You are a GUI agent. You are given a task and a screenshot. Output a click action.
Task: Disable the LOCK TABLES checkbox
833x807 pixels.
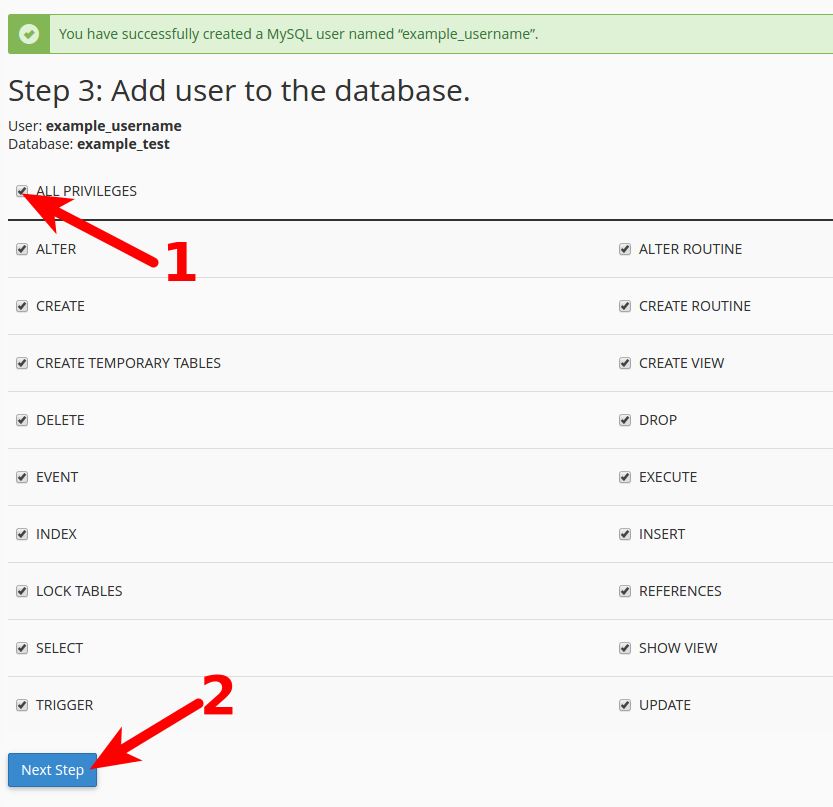(22, 591)
